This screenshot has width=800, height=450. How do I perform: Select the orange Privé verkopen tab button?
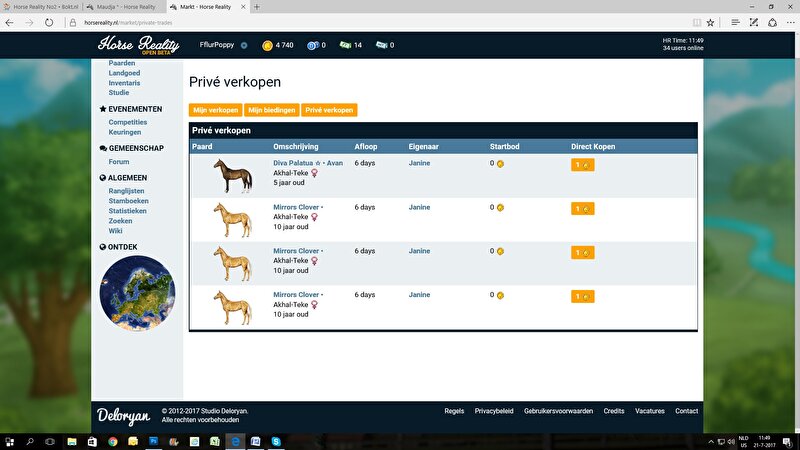pyautogui.click(x=329, y=109)
